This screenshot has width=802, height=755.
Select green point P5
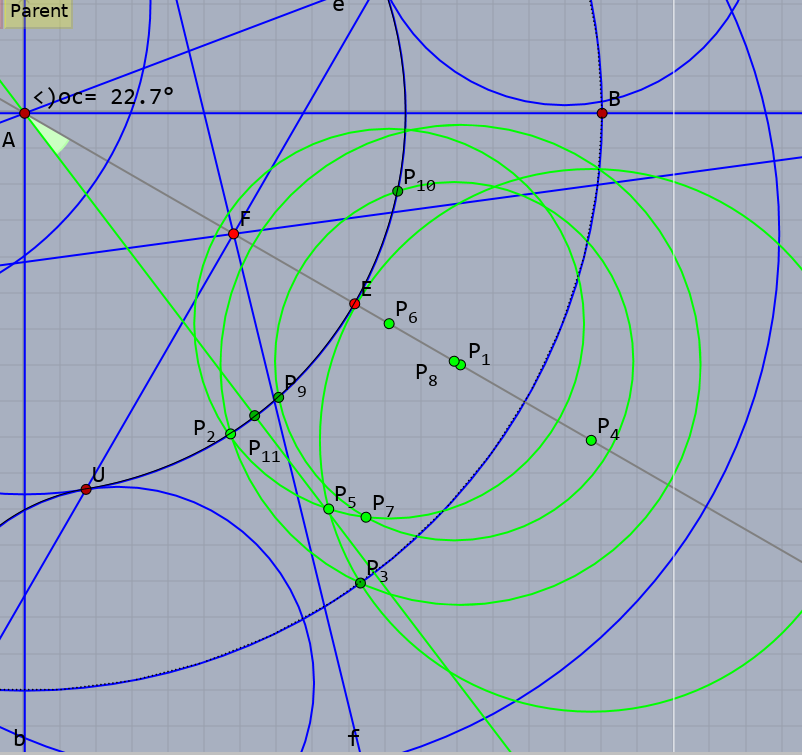tap(329, 509)
